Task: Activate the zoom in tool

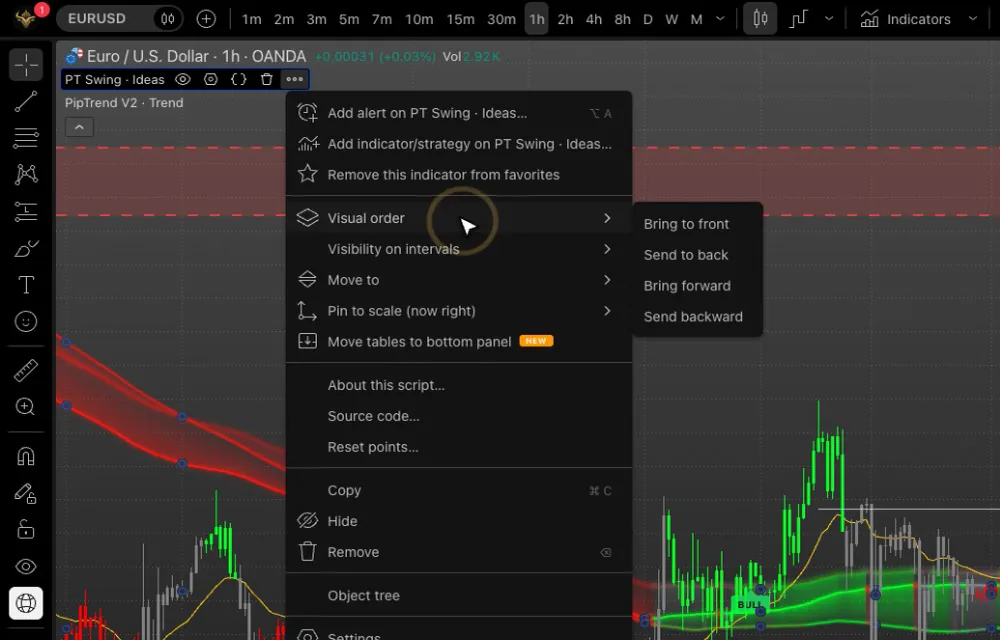Action: point(26,407)
